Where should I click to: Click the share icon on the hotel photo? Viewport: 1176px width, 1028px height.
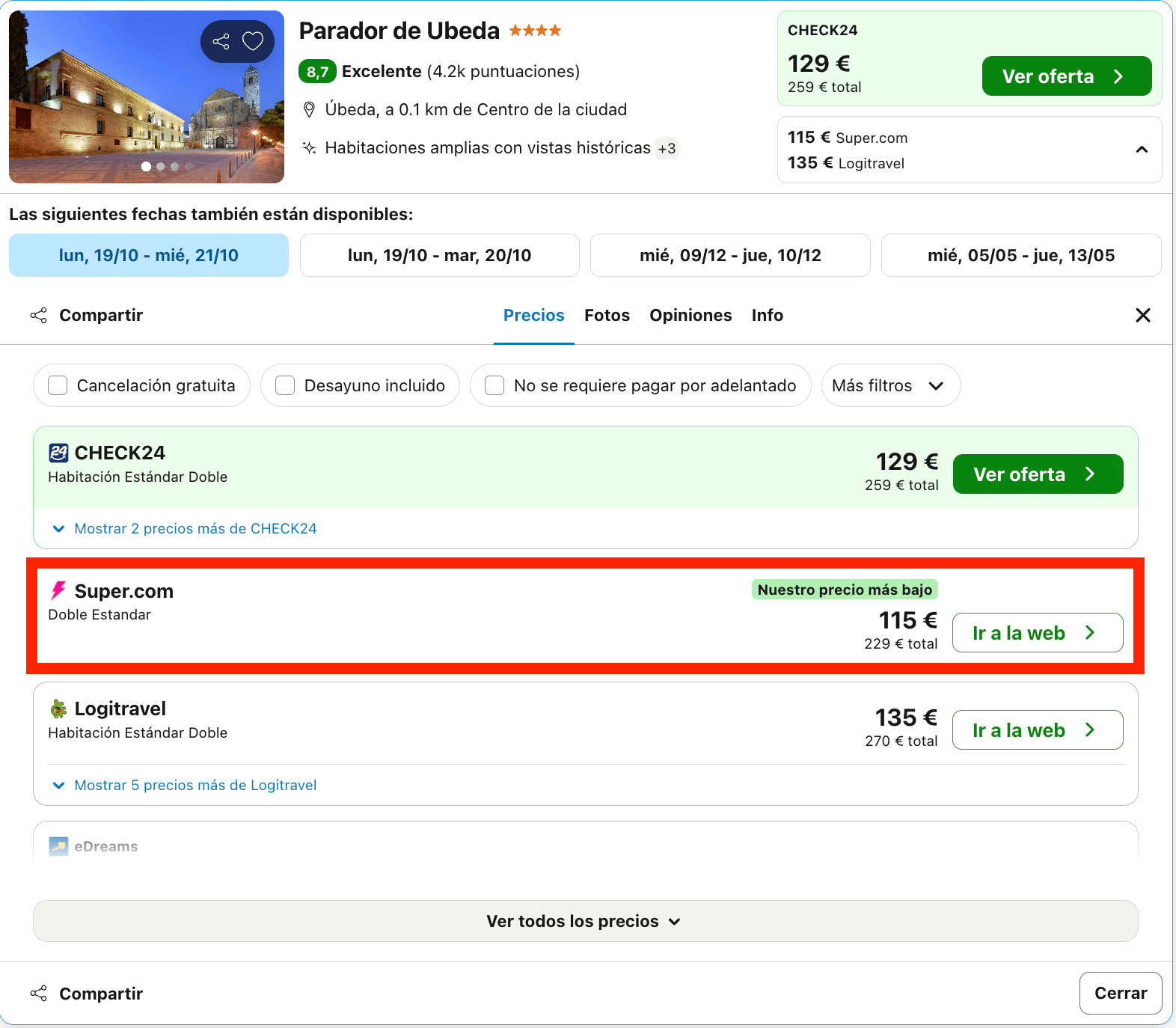pyautogui.click(x=221, y=41)
